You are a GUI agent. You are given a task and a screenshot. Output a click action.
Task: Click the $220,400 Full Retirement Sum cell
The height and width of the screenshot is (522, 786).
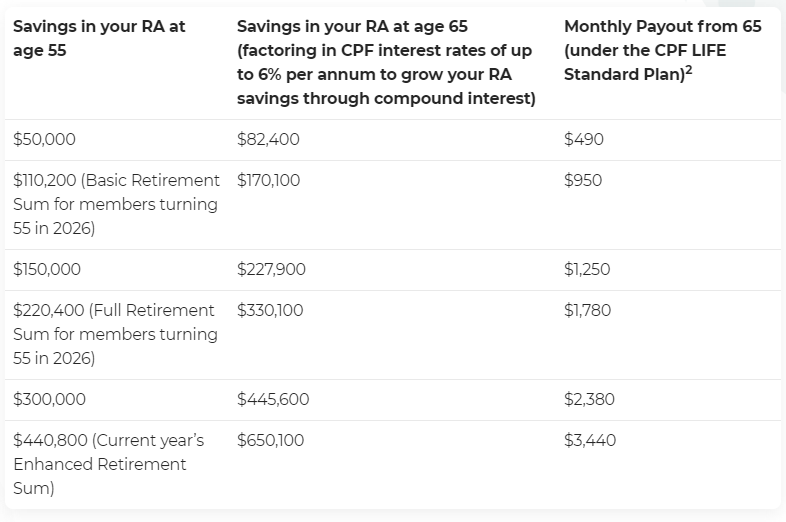(115, 334)
